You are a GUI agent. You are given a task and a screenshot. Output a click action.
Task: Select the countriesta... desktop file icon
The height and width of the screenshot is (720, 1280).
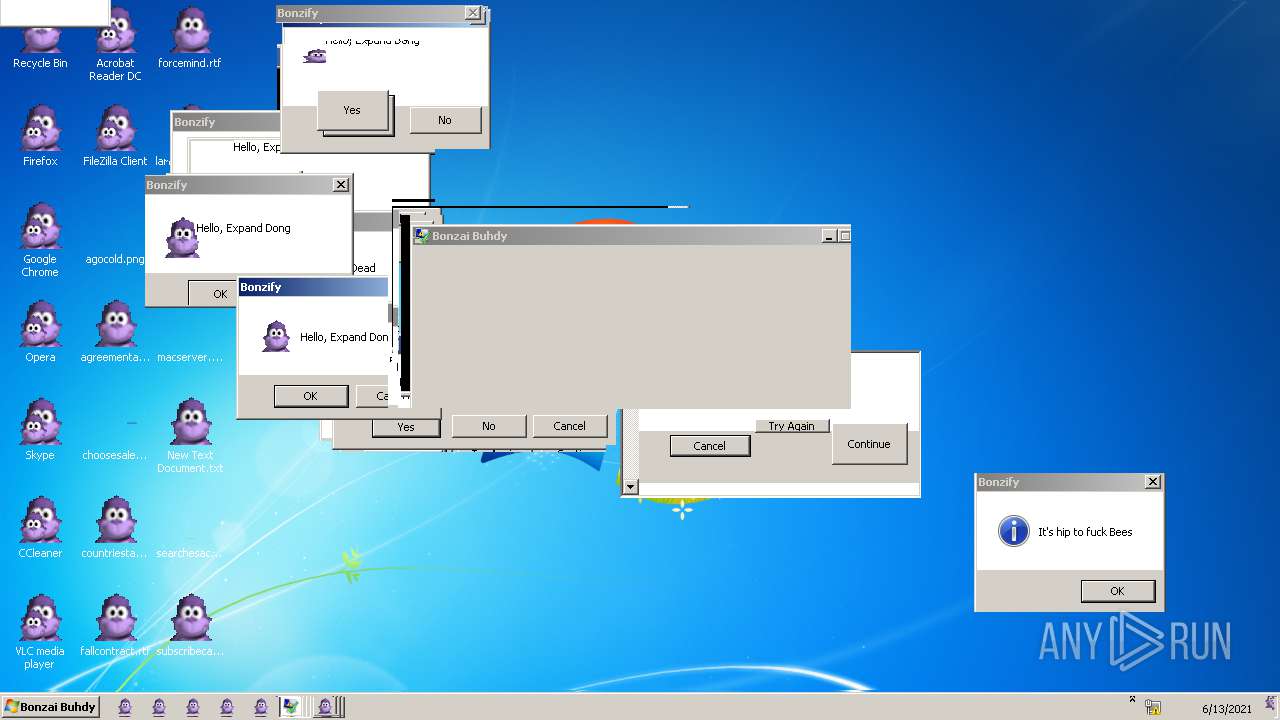tap(115, 528)
